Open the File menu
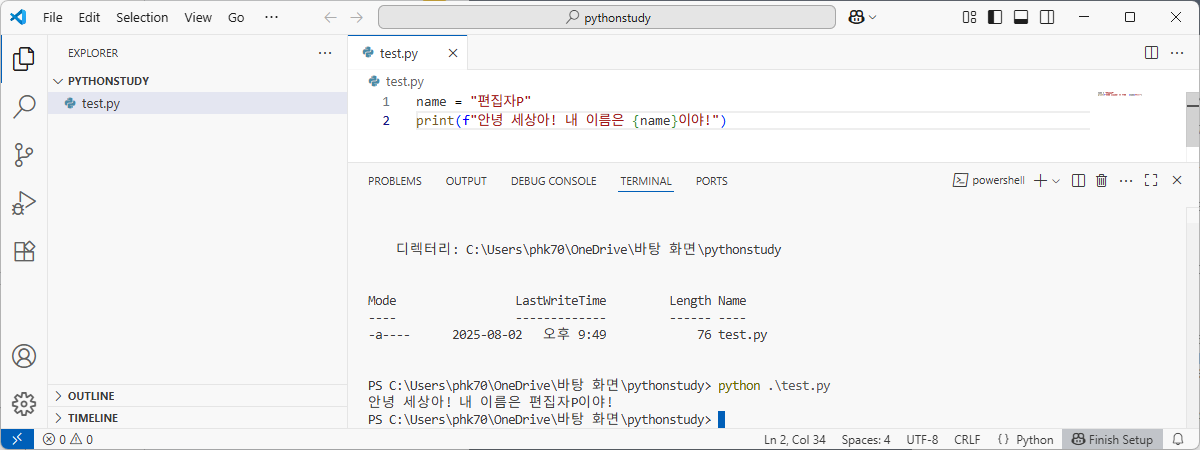Image resolution: width=1200 pixels, height=450 pixels. tap(53, 17)
